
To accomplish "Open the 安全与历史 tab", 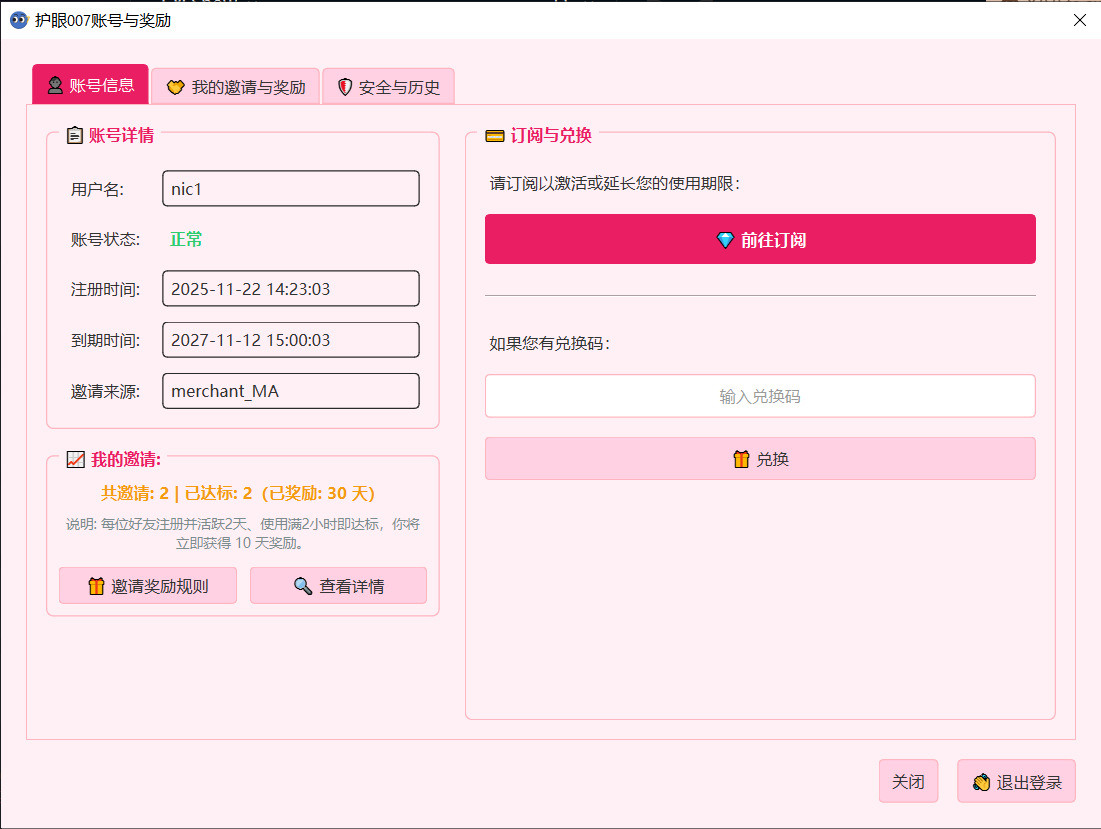I will click(389, 85).
